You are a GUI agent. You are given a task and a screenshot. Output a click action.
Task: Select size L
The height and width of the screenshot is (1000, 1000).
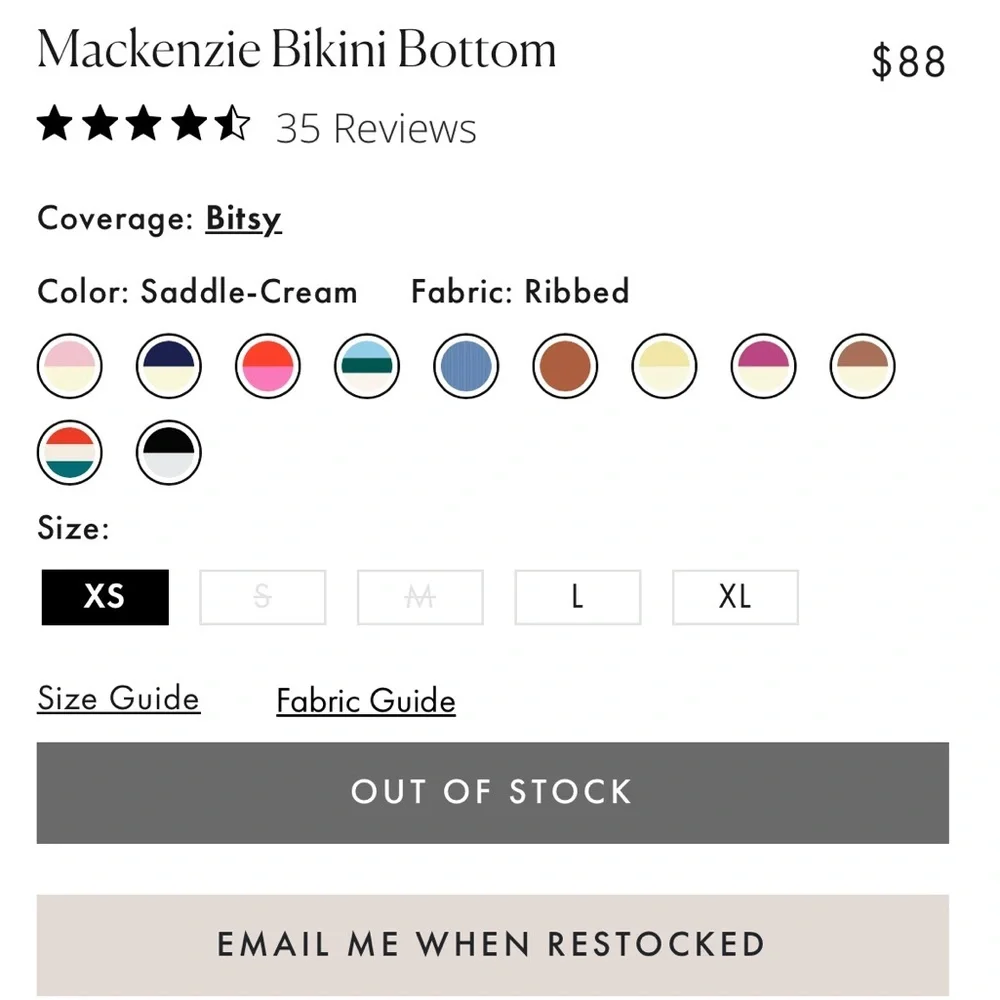point(577,597)
